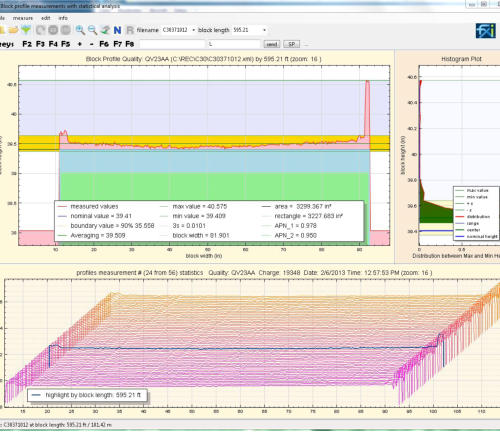Click the F7 key shortcut
Viewport: 500px width, 432px height.
tap(117, 44)
